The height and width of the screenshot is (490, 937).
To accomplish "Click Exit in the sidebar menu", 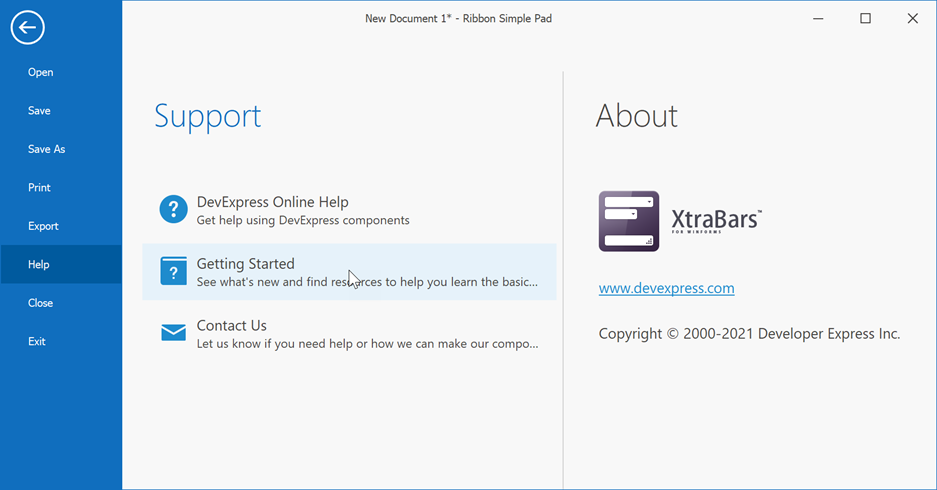I will coord(61,341).
